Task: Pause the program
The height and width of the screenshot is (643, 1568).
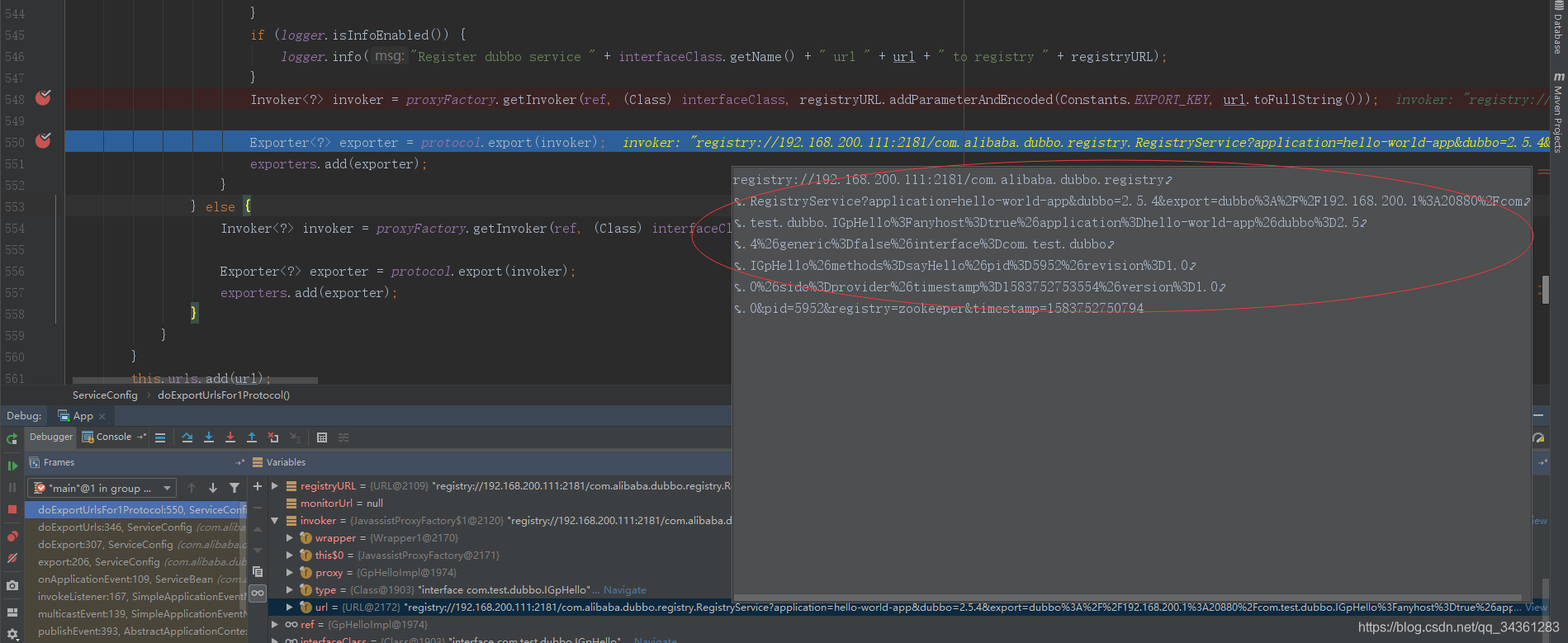Action: tap(12, 487)
